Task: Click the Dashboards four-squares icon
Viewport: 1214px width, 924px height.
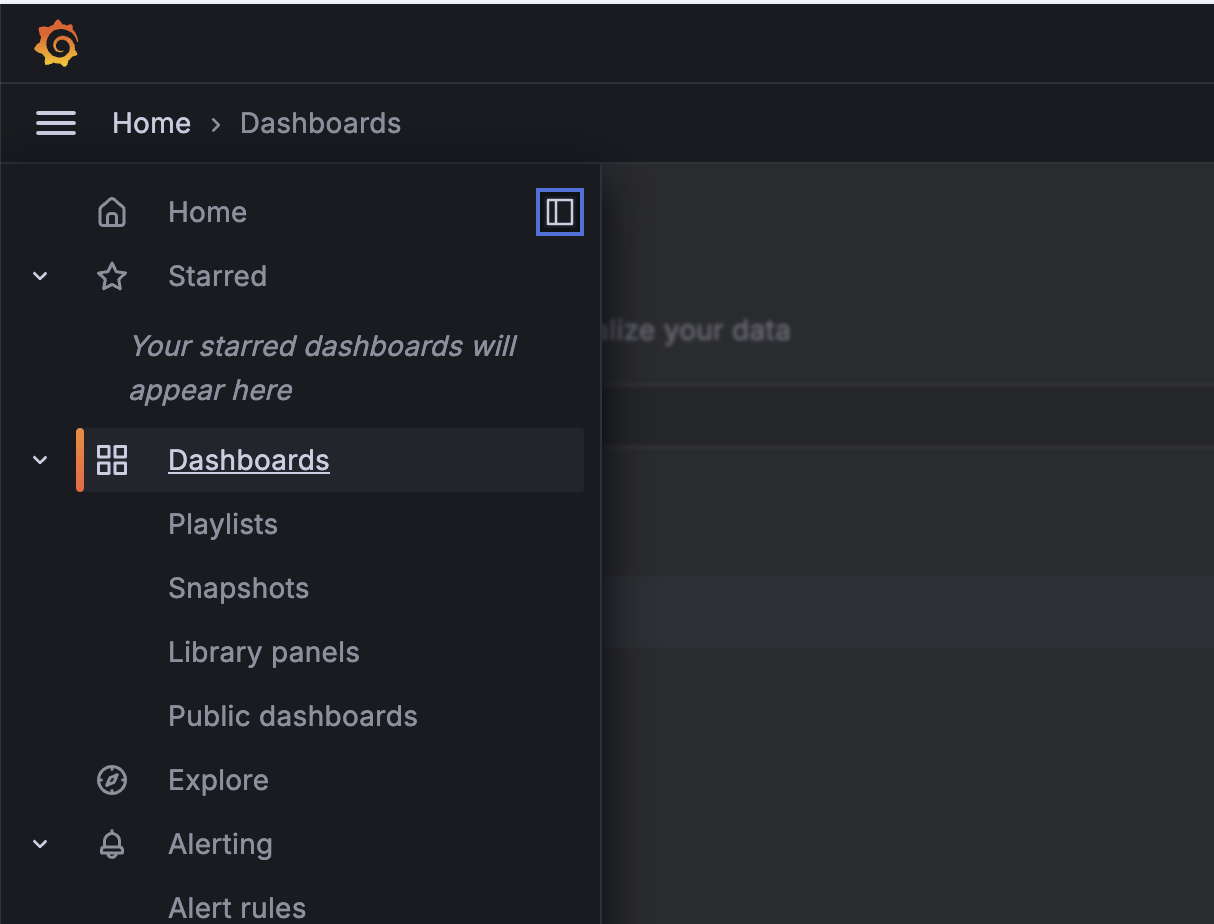Action: point(112,460)
